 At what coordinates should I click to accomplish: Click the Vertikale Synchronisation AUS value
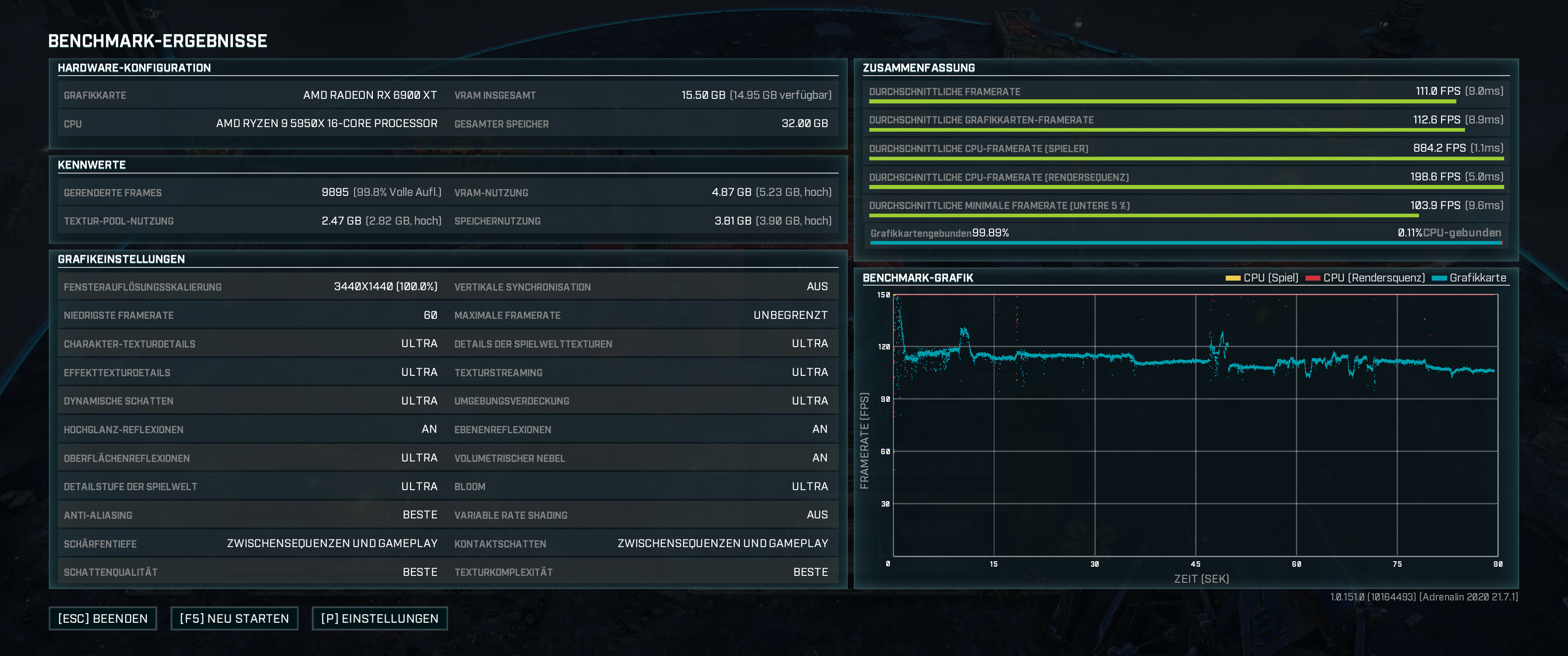coord(817,287)
